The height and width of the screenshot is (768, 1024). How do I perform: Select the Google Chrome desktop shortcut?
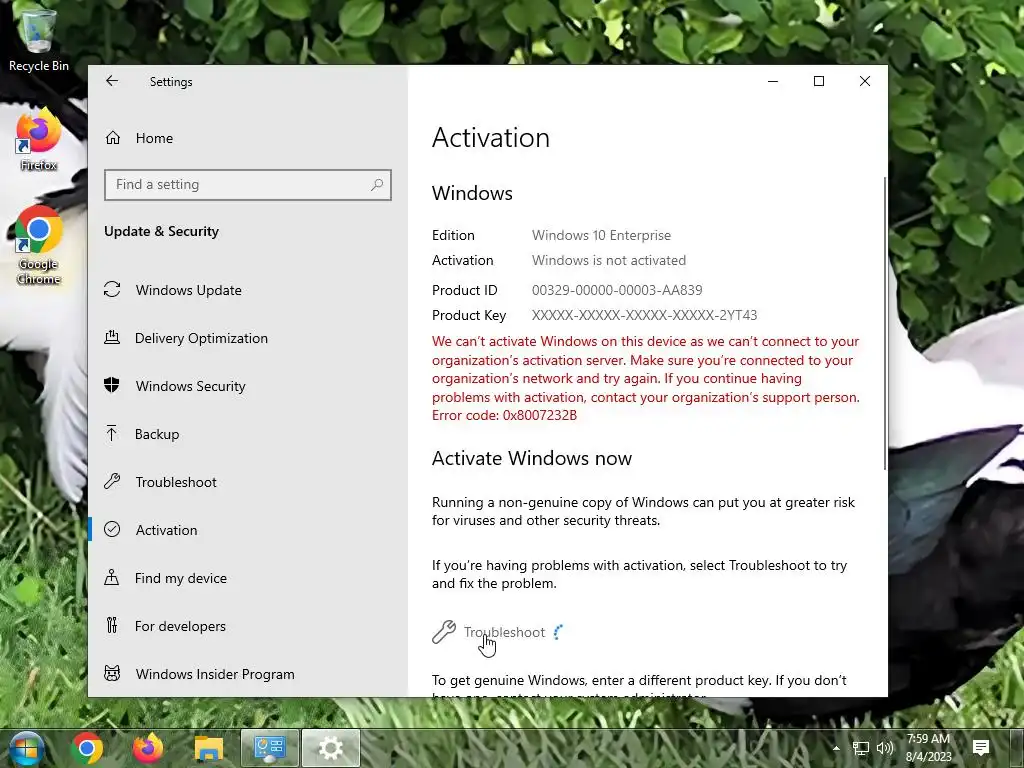pyautogui.click(x=39, y=246)
